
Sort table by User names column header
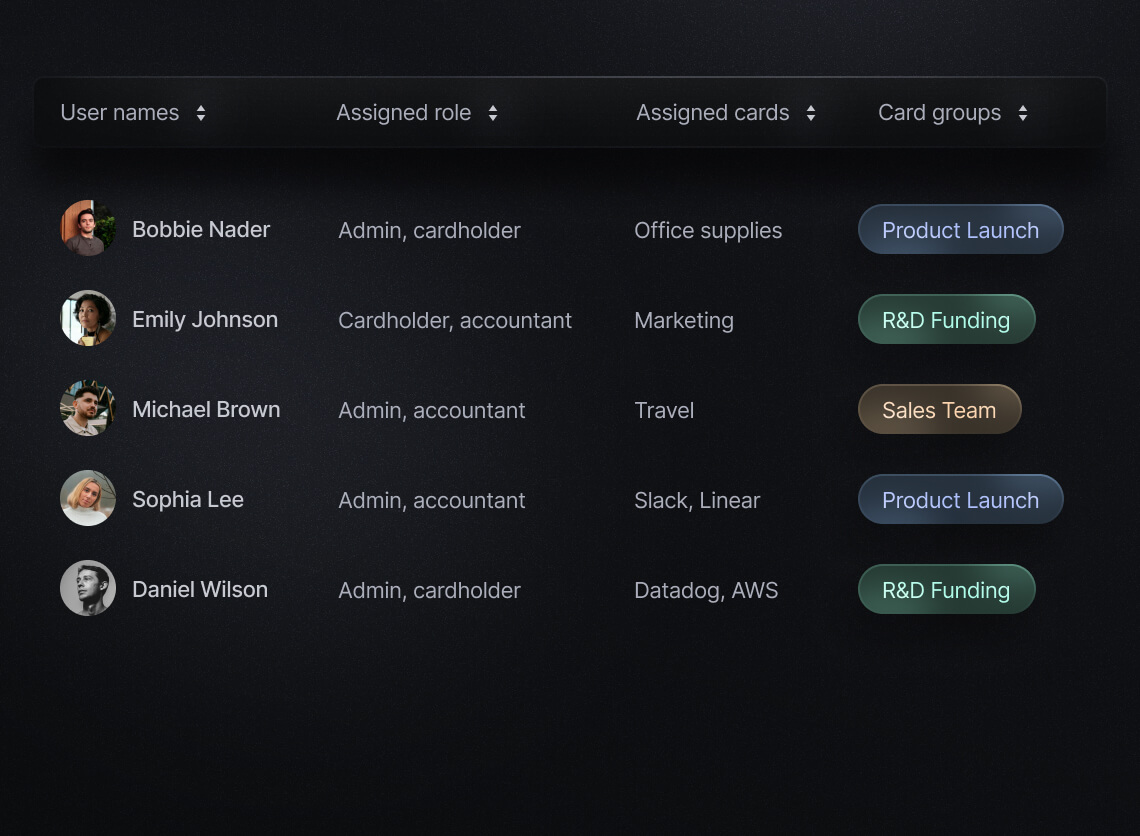point(119,113)
